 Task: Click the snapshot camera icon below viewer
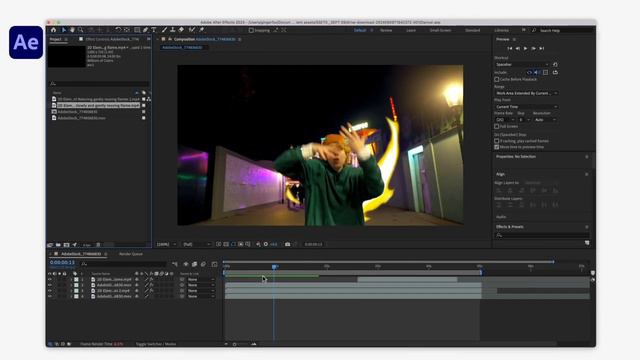pos(287,244)
